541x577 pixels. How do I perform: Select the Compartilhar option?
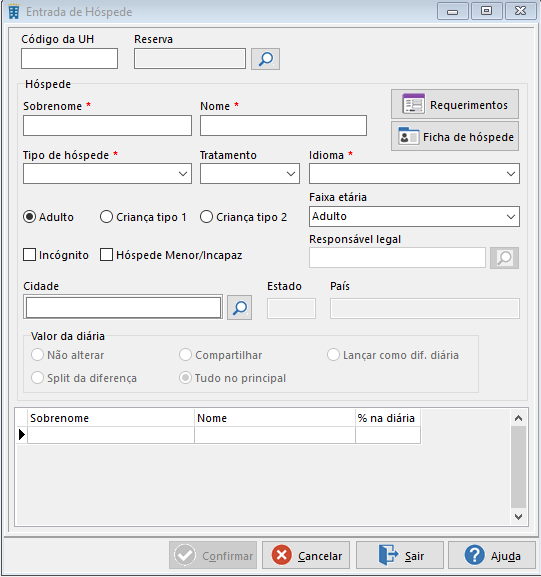[185, 355]
